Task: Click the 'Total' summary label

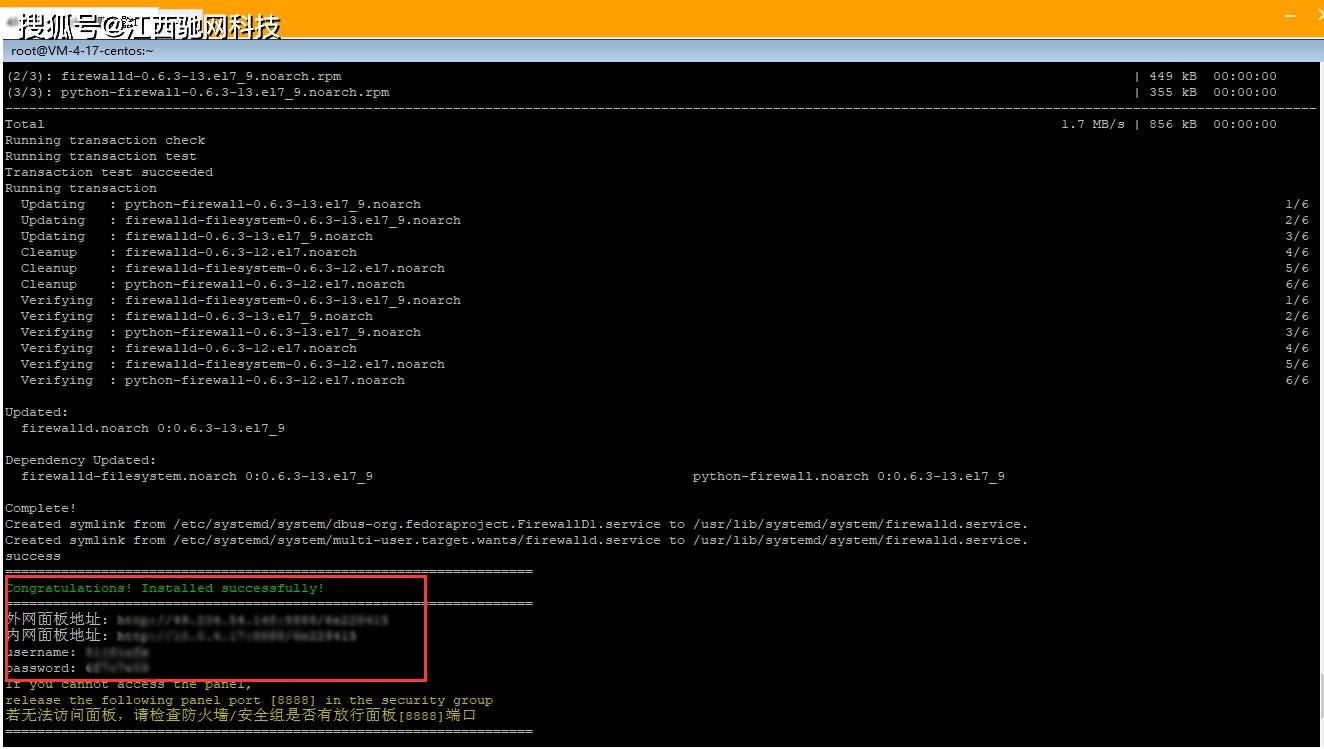Action: coord(25,124)
